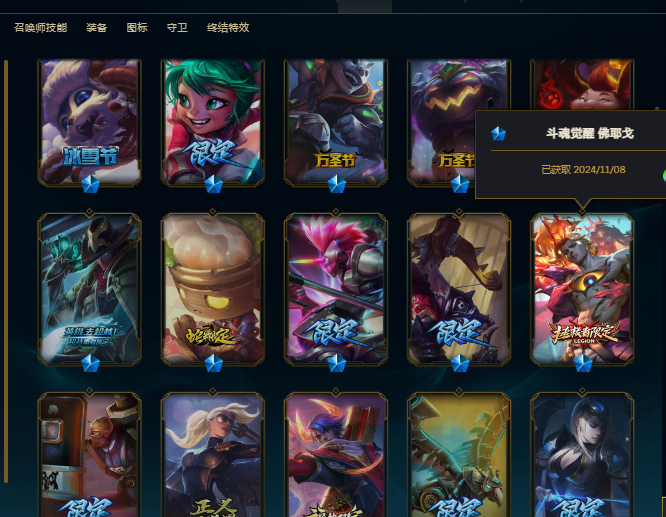Viewport: 666px width, 517px height.
Task: Select the 图标 tab
Action: [137, 28]
